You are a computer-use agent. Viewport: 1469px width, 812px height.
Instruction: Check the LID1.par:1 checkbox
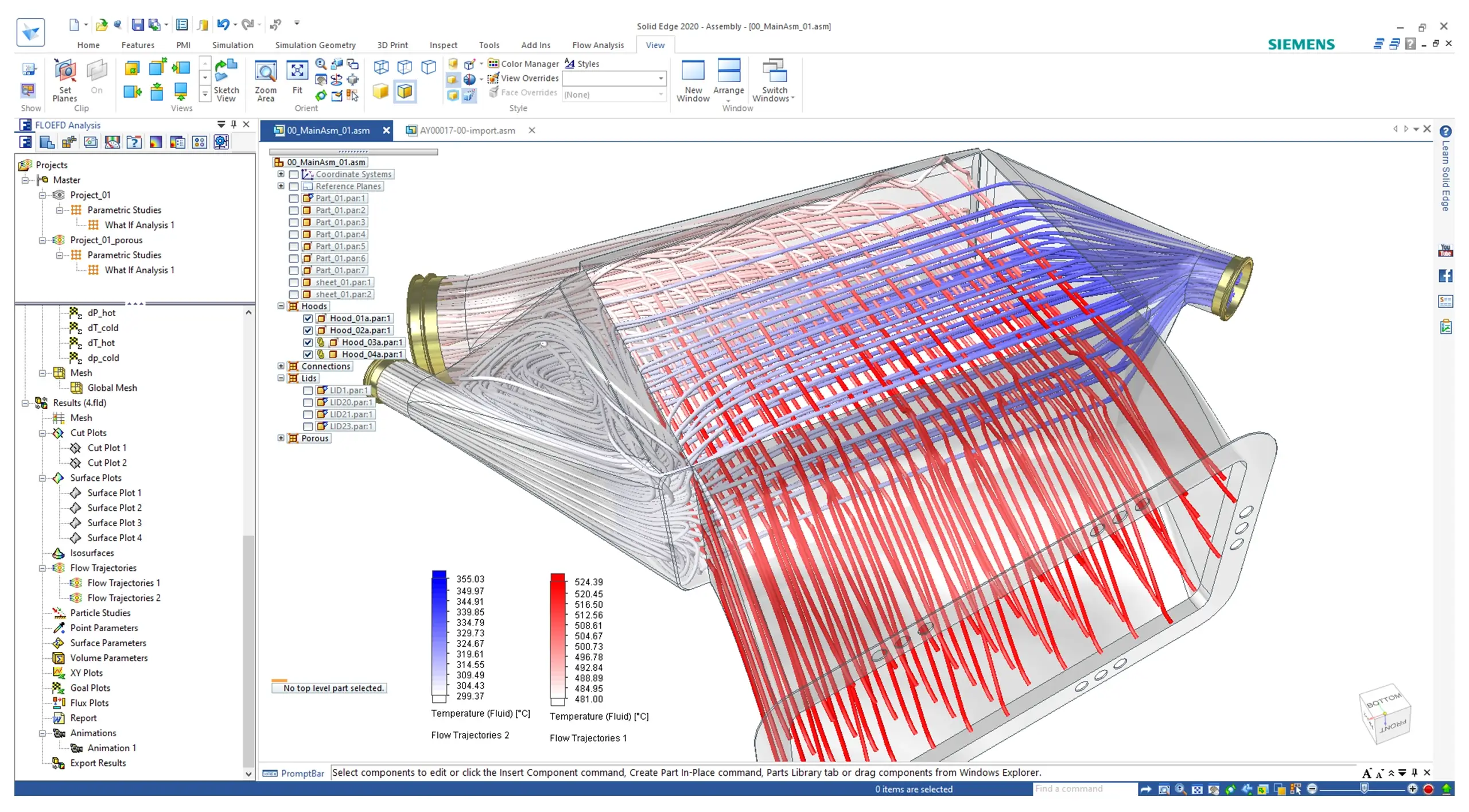click(x=308, y=391)
